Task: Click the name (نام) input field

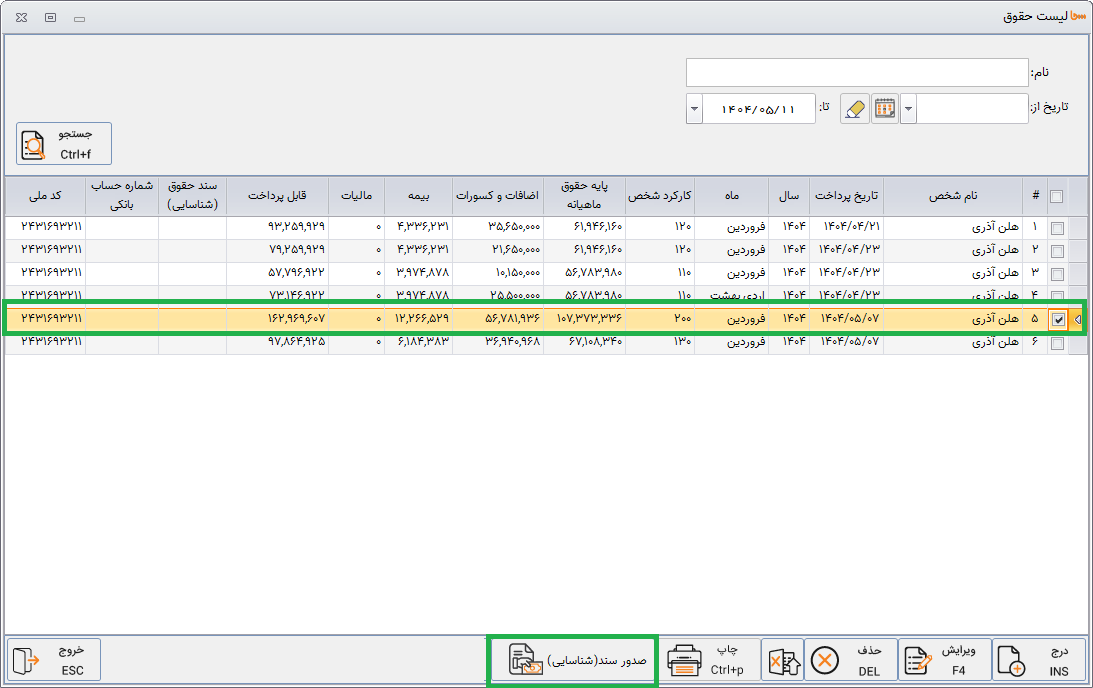Action: tap(856, 73)
